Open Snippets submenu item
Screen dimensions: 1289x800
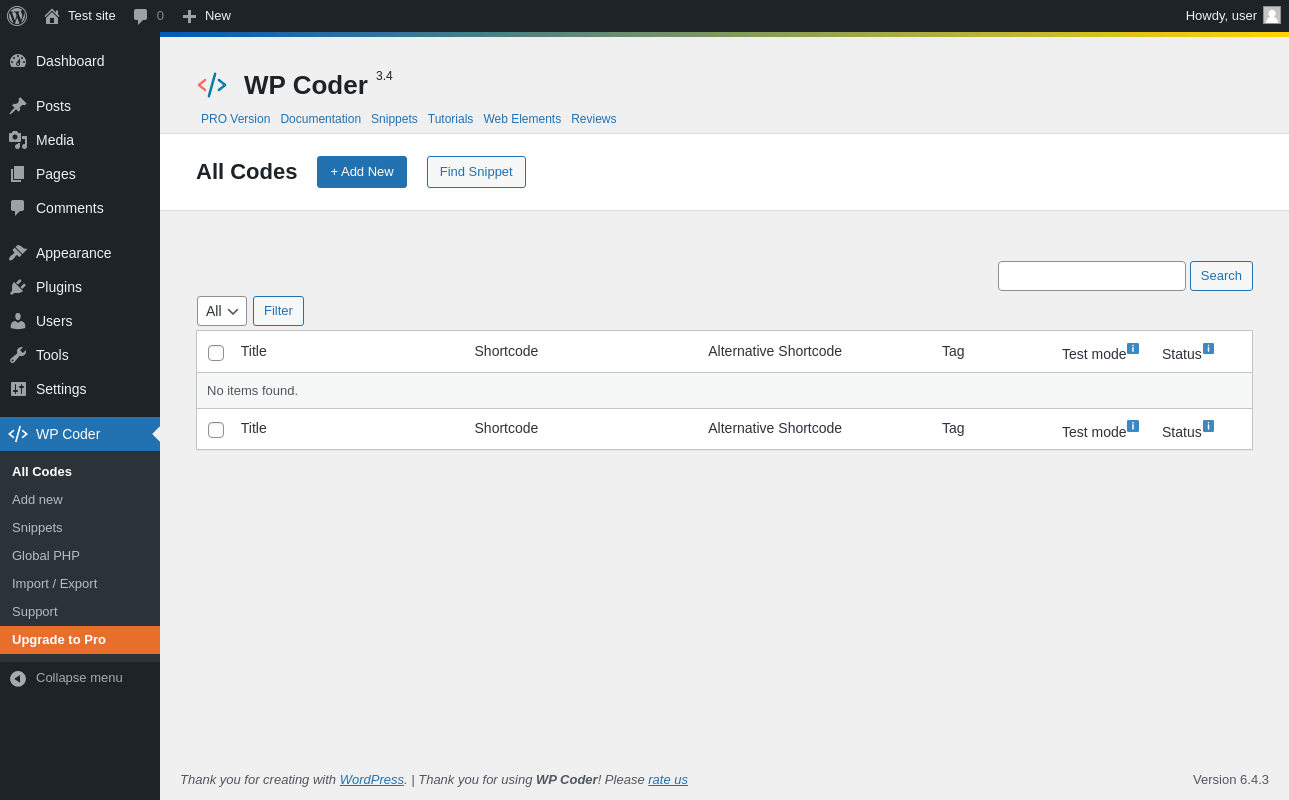37,528
